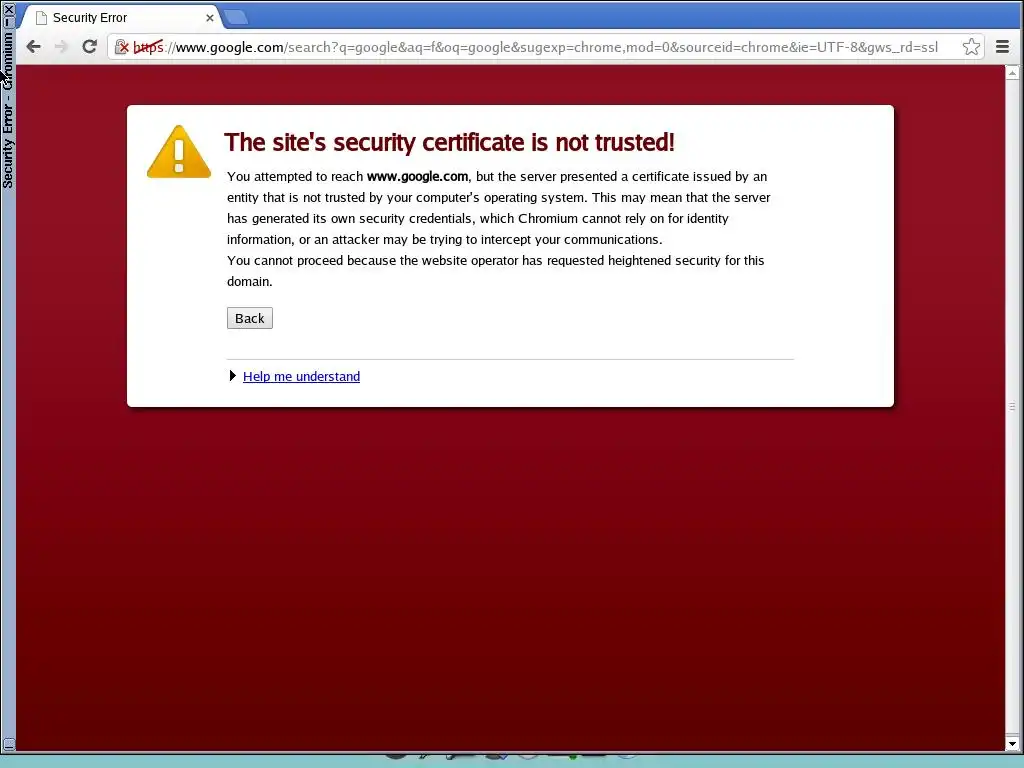Close the Chromium window from side titlebar
This screenshot has width=1024, height=768.
(8, 8)
